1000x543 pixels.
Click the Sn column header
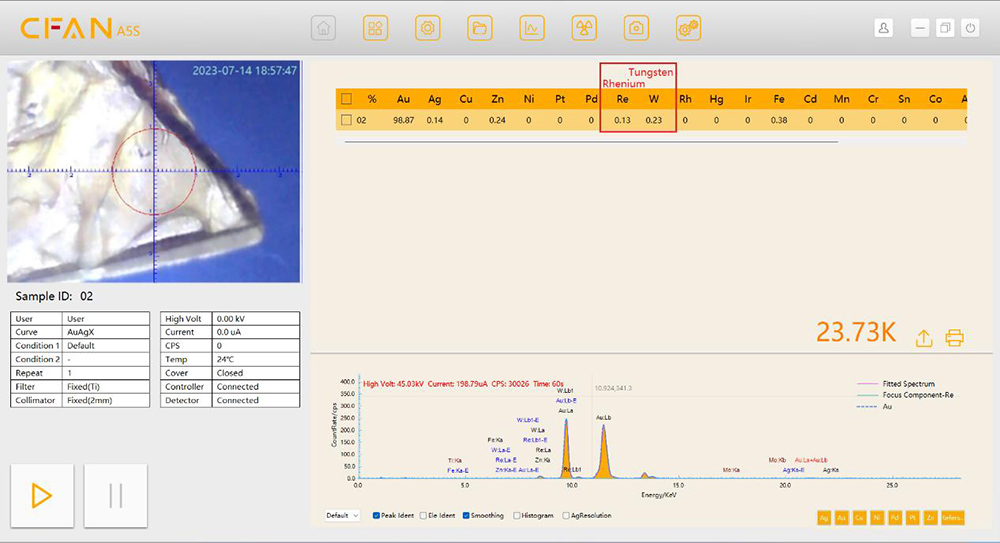[904, 99]
